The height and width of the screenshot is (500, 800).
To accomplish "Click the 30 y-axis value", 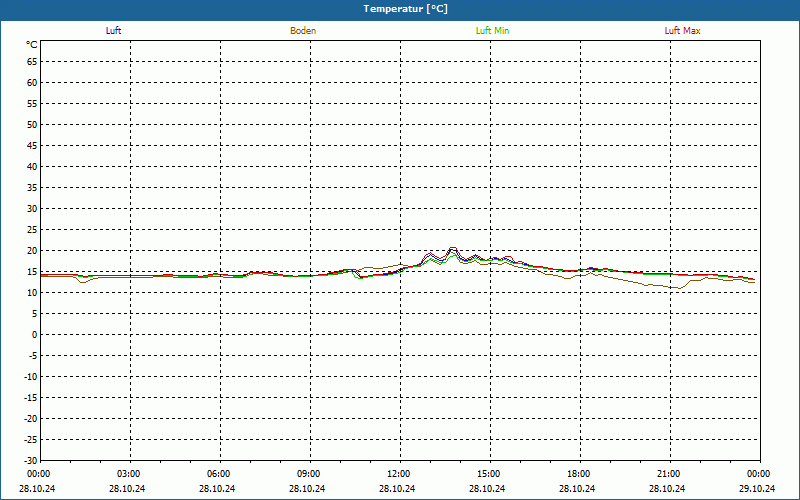I will pyautogui.click(x=32, y=209).
